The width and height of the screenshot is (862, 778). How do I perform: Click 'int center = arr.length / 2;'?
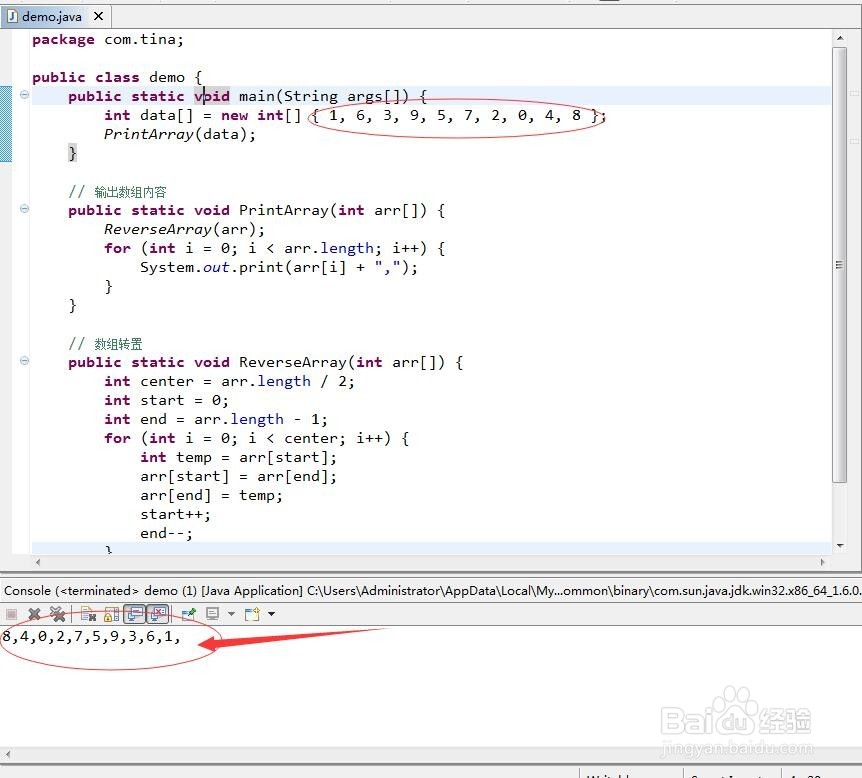[229, 382]
